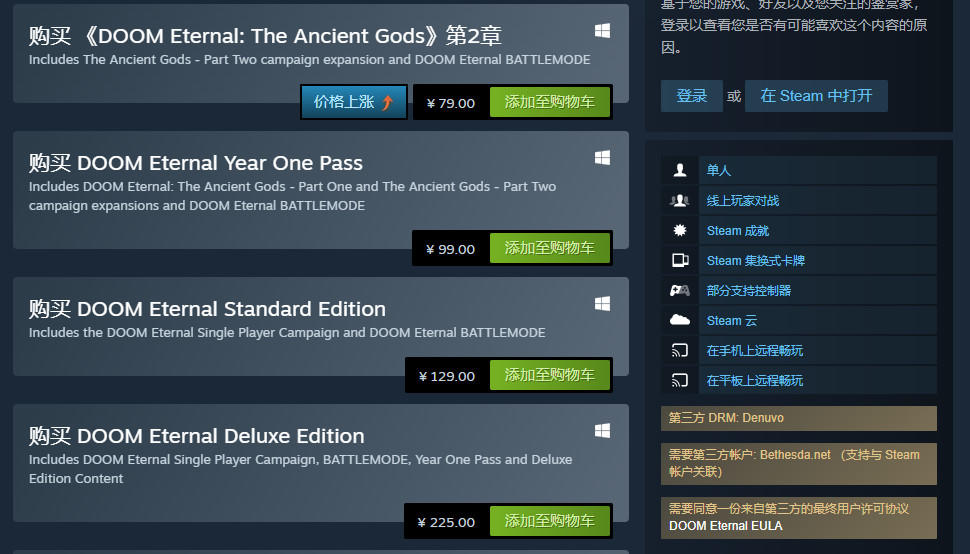The height and width of the screenshot is (554, 970).
Task: Click the 登录 login button
Action: (692, 96)
